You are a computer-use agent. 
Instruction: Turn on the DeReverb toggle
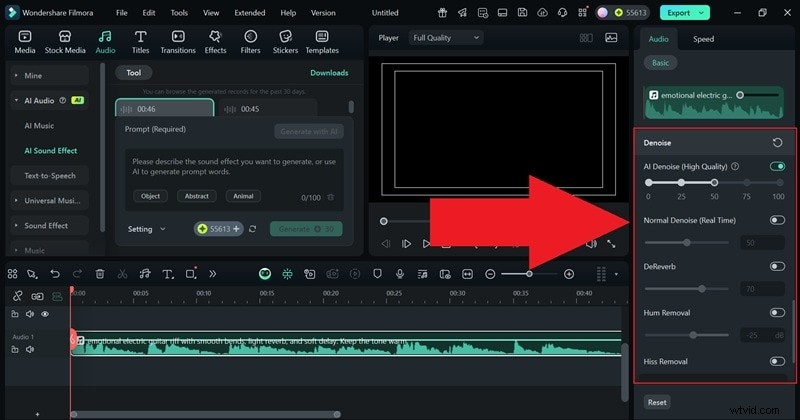coord(777,266)
